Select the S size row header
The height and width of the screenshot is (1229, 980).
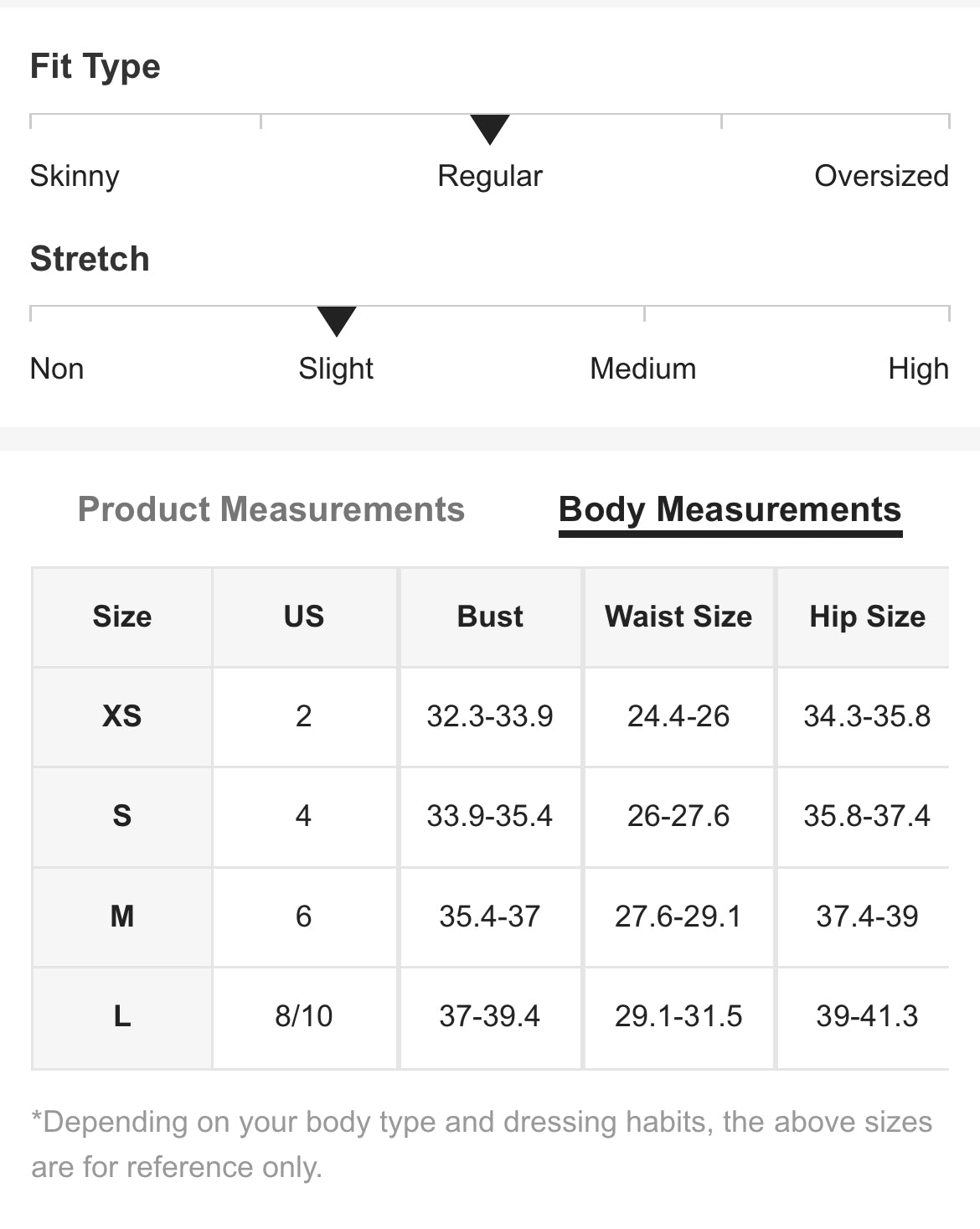click(x=122, y=816)
